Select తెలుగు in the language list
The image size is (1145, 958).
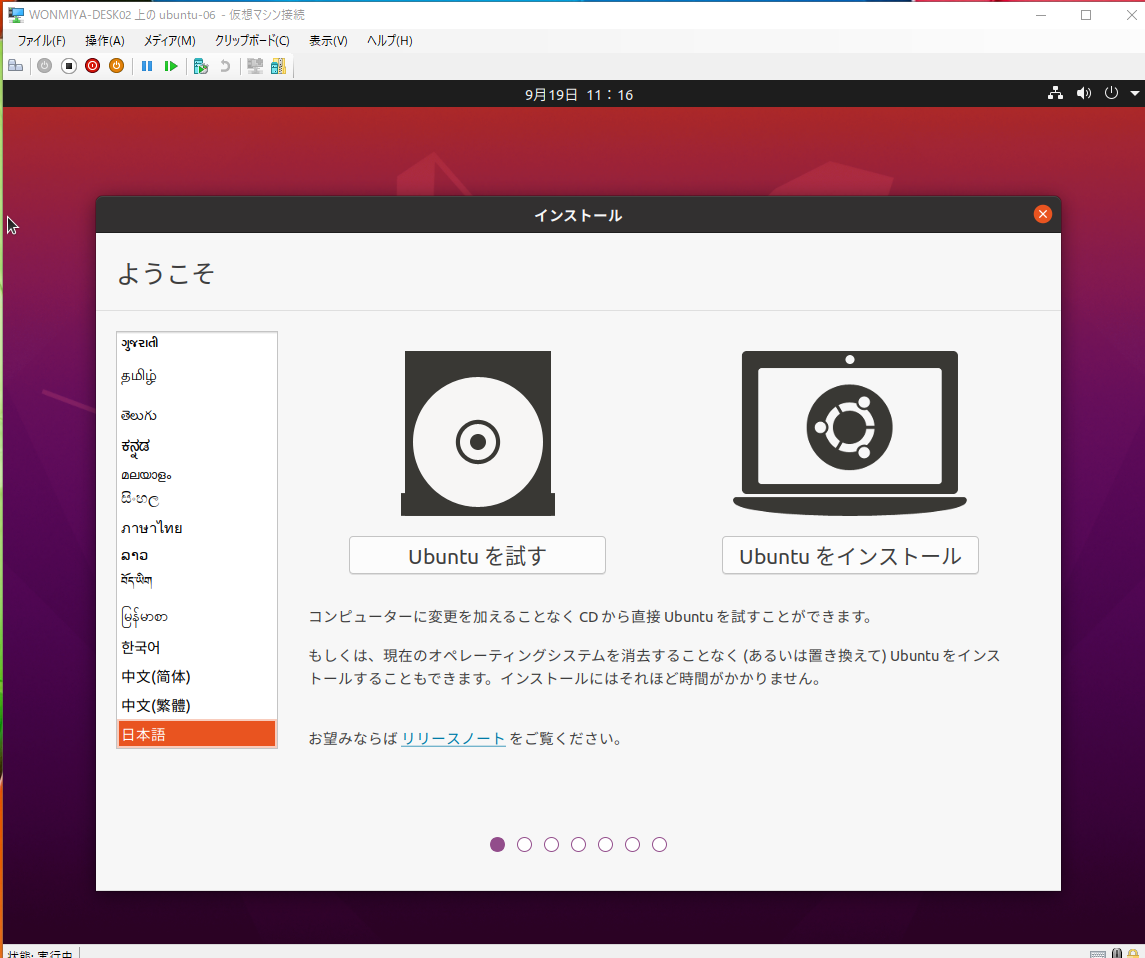click(x=196, y=415)
